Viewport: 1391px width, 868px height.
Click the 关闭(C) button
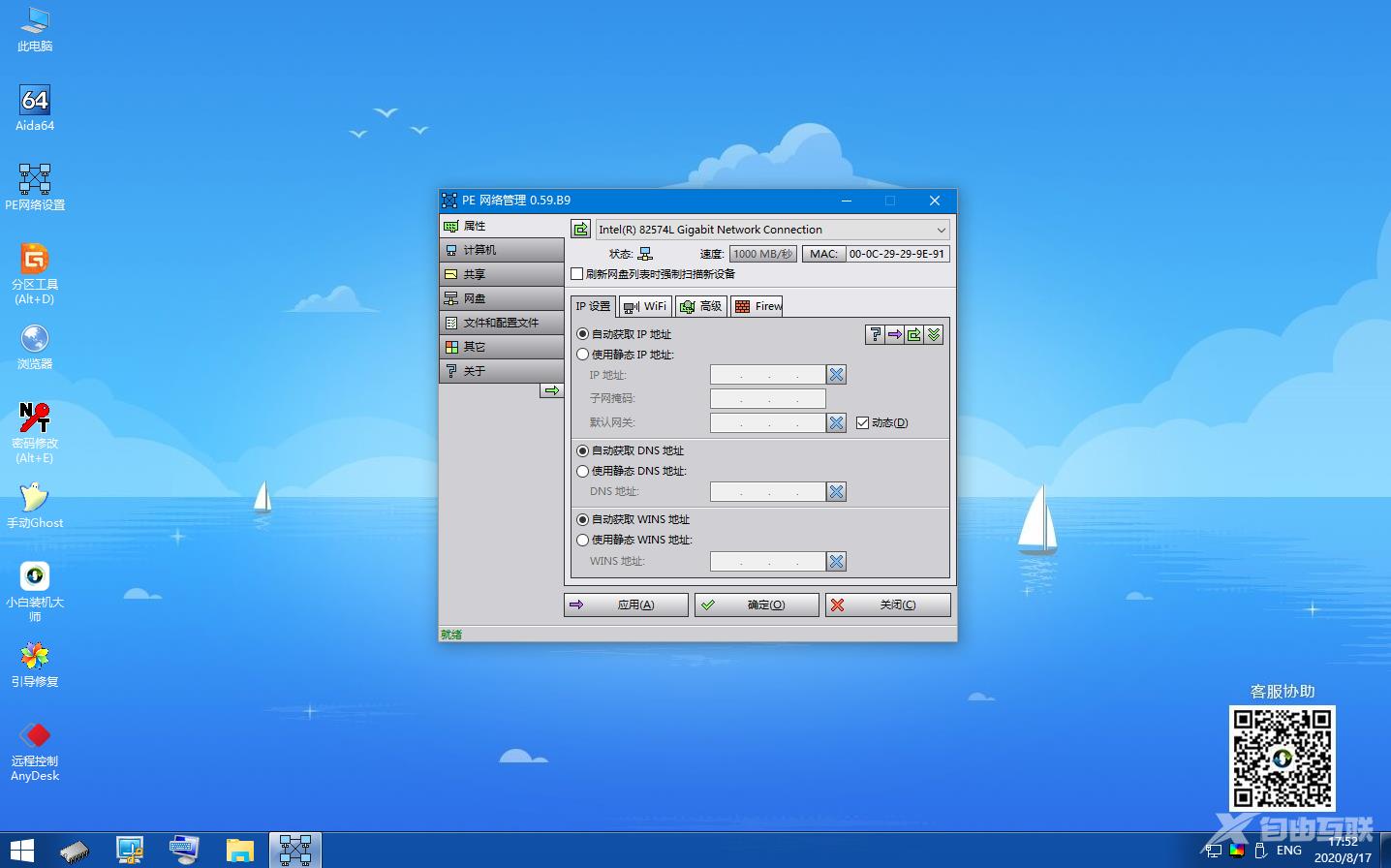pos(888,604)
